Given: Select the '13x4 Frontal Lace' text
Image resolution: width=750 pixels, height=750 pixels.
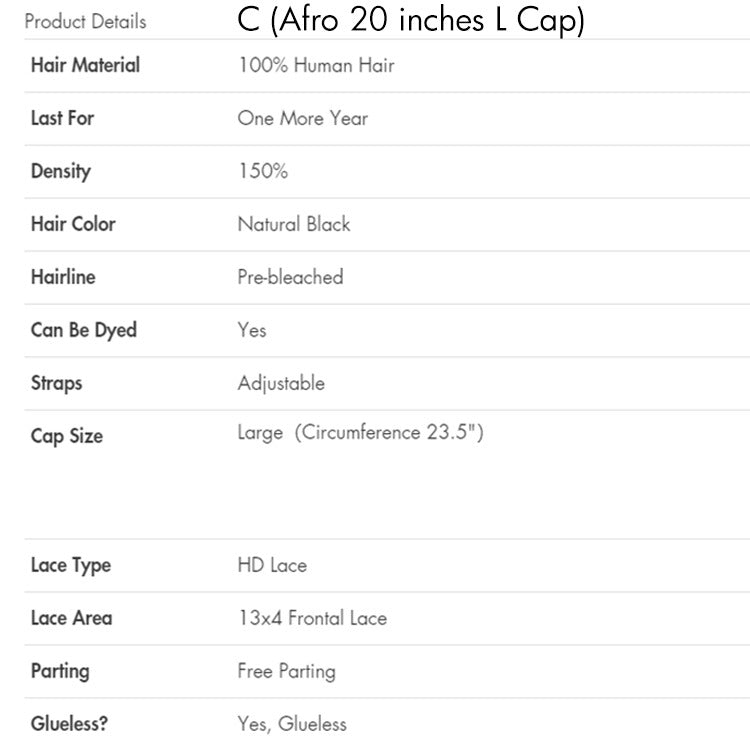Looking at the screenshot, I should click(x=312, y=618).
